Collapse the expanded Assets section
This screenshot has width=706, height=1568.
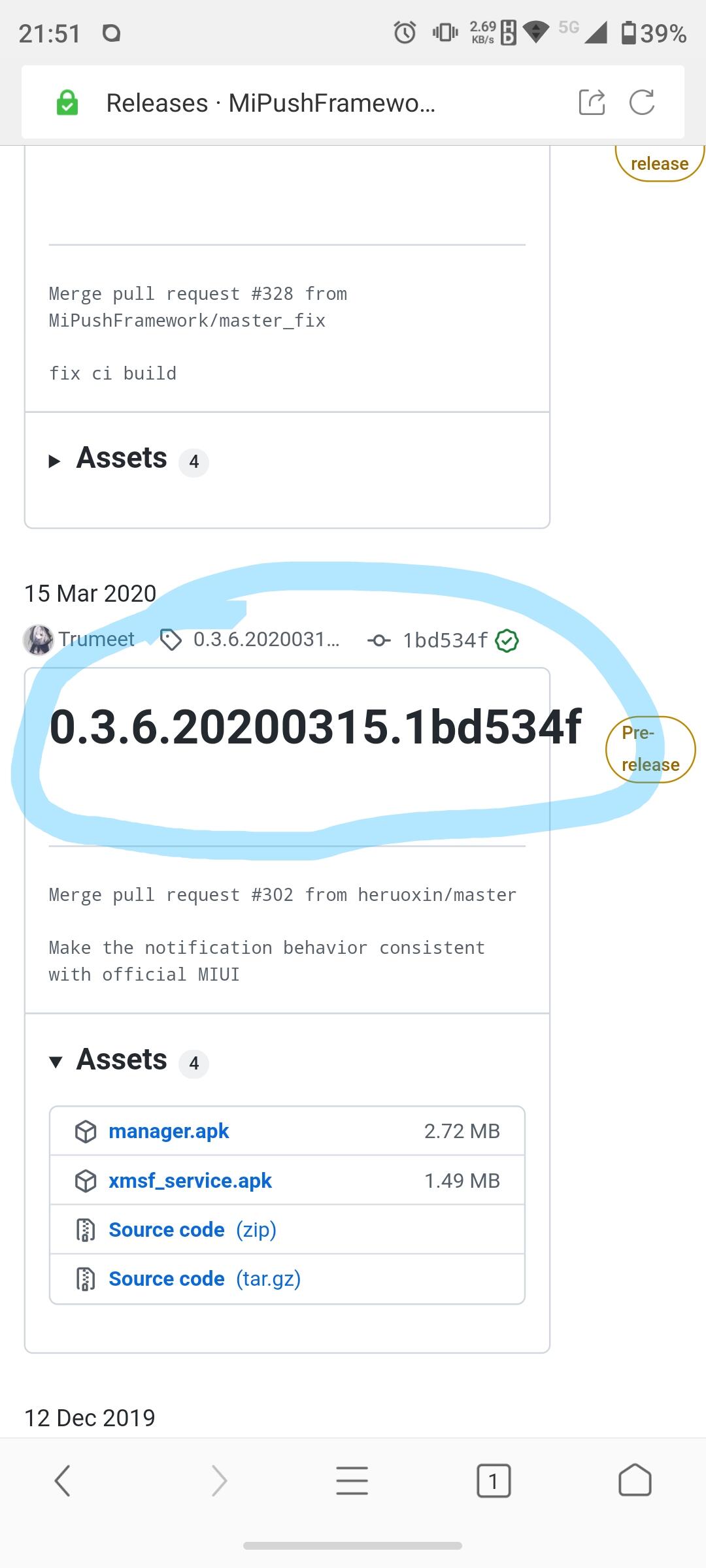coord(129,1060)
